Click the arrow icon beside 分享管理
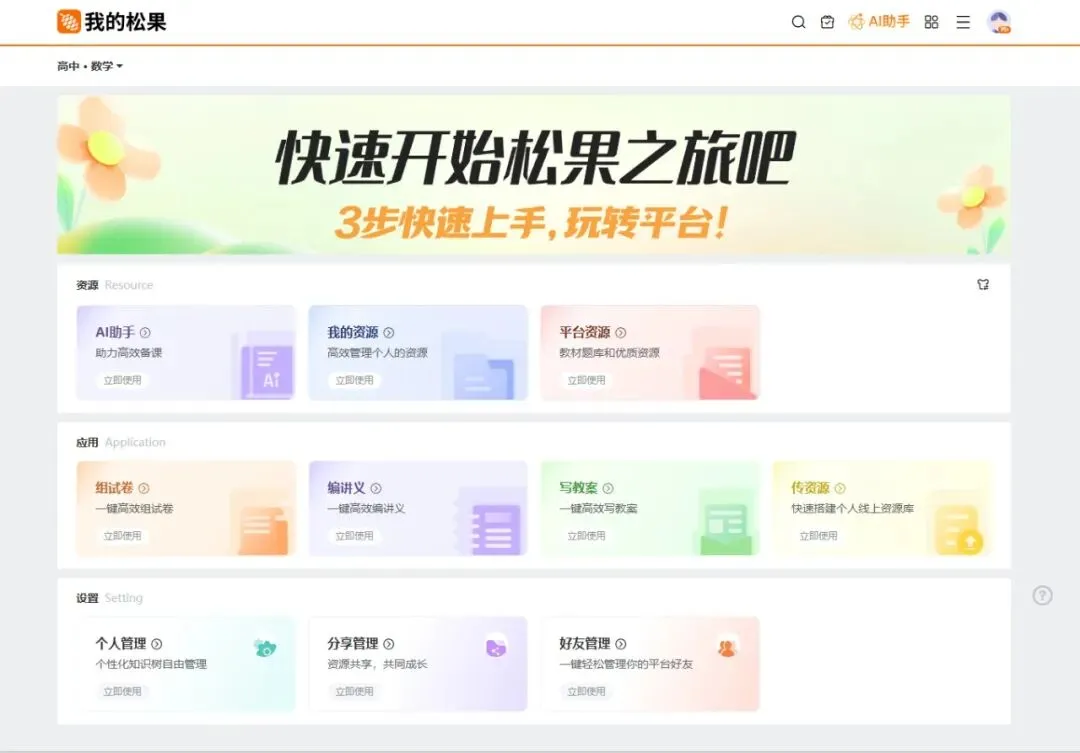 388,644
